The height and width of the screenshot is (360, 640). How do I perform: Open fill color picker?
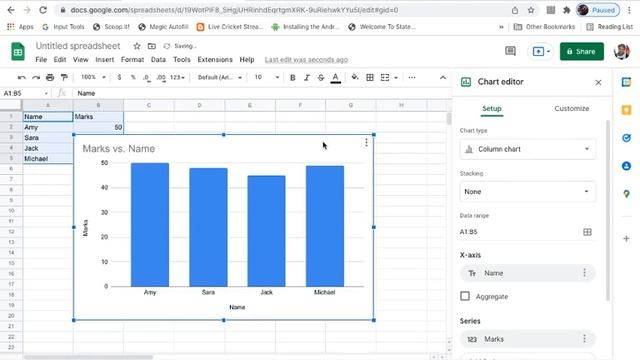tap(355, 77)
